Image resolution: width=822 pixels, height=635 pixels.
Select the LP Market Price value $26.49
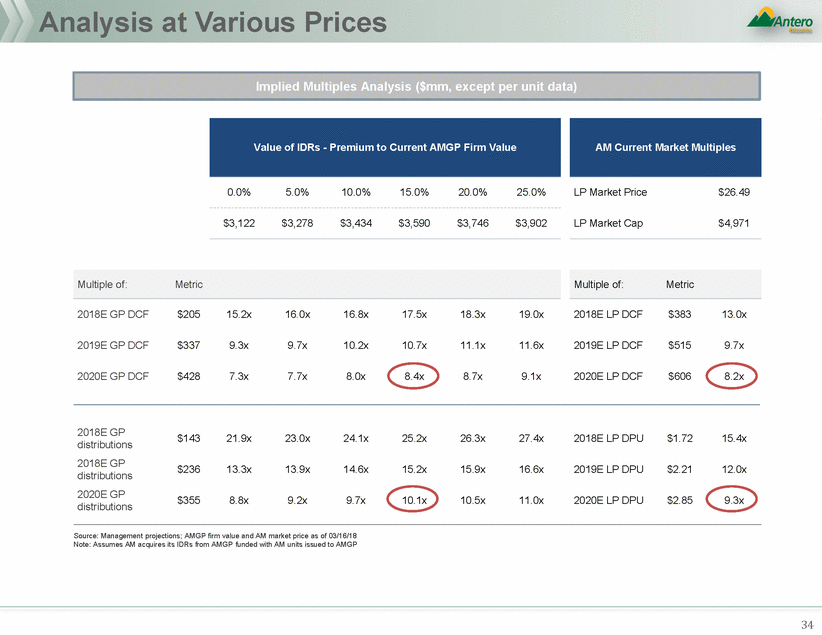pos(733,192)
